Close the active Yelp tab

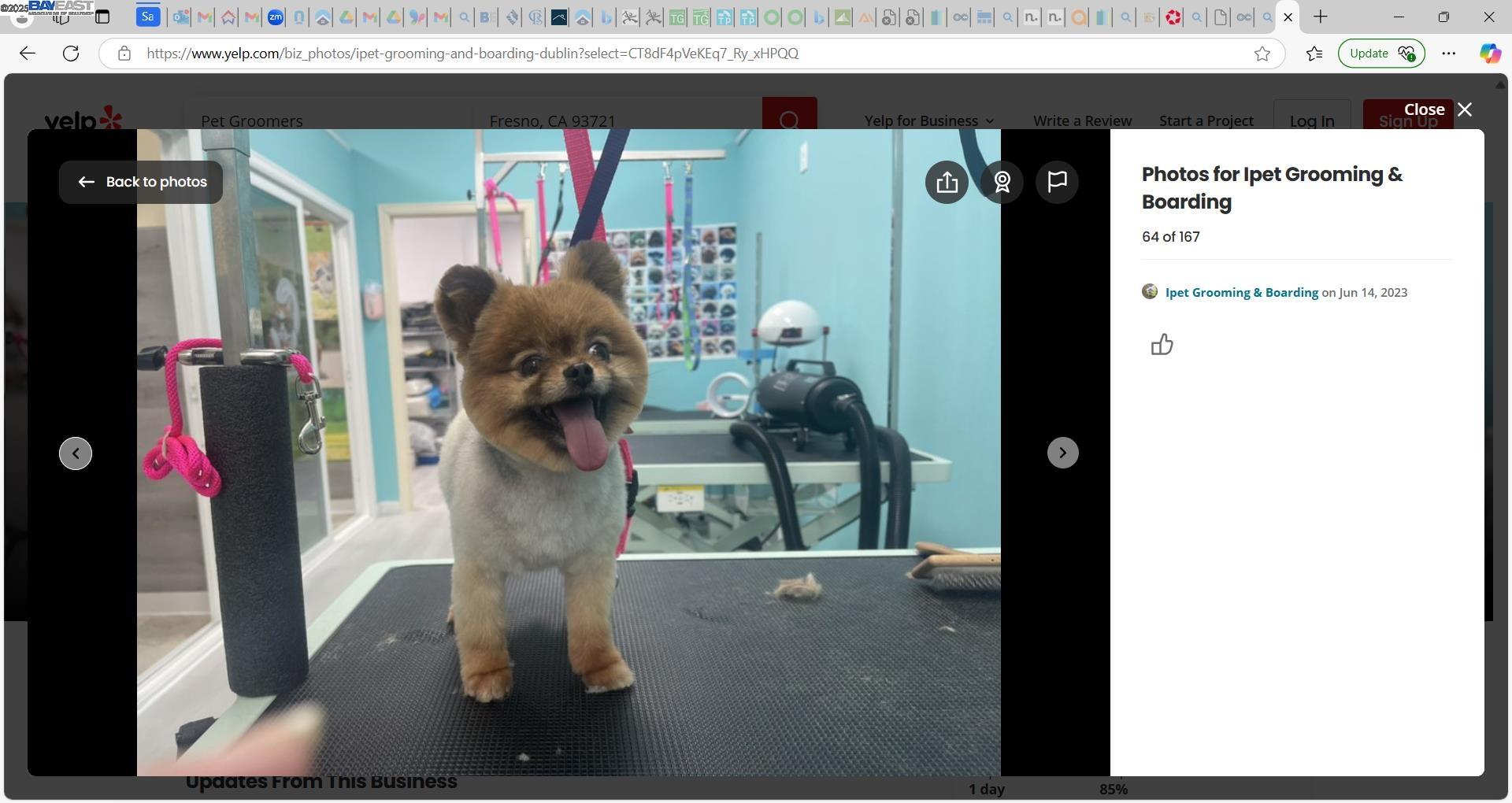1288,17
